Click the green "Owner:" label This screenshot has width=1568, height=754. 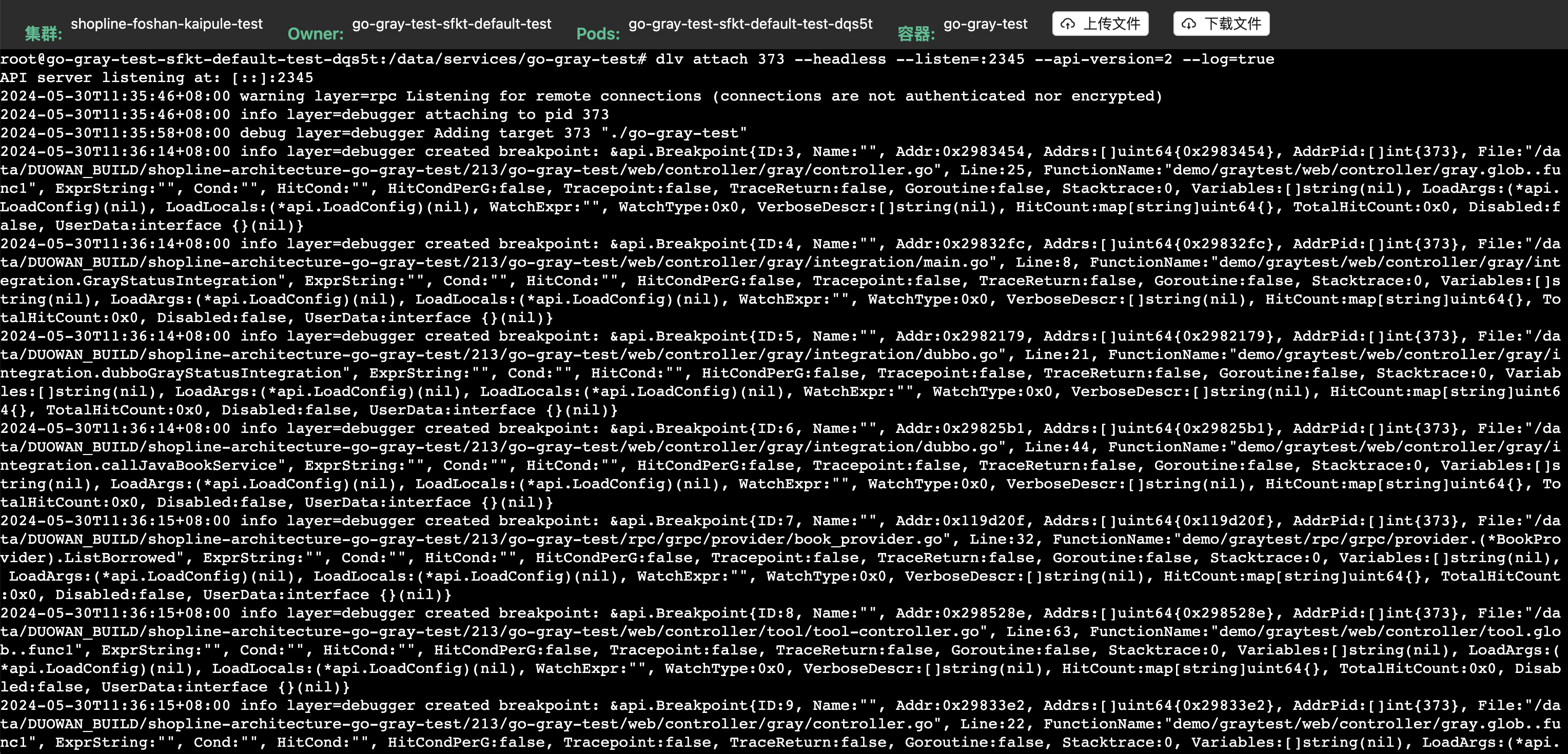[x=316, y=33]
